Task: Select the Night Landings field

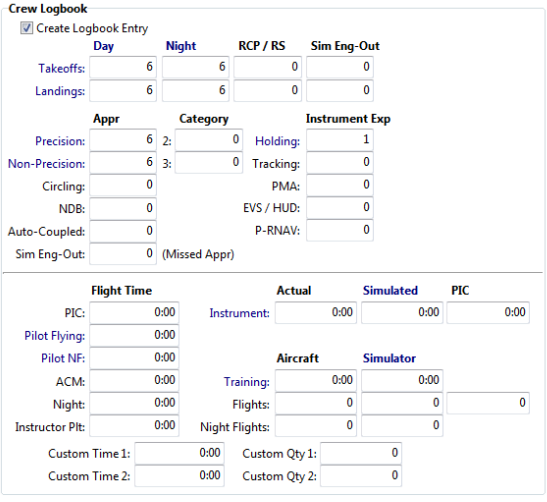Action: [195, 91]
